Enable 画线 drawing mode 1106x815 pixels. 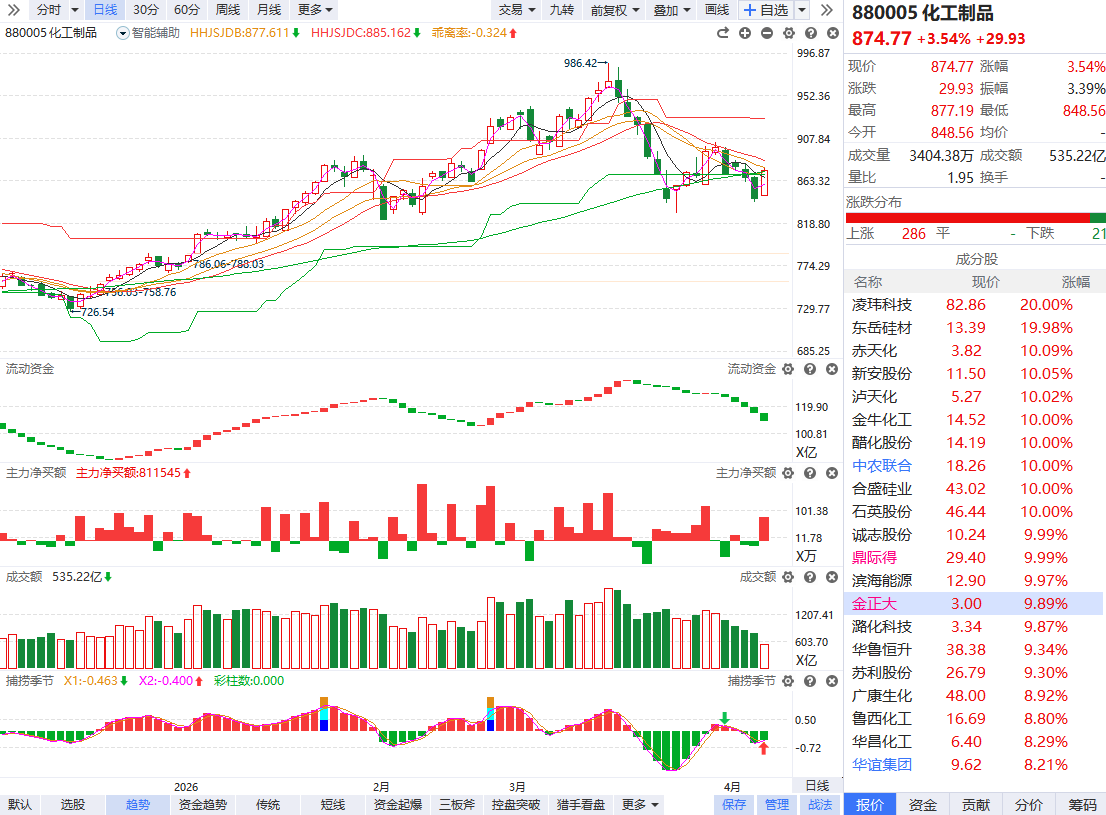717,10
